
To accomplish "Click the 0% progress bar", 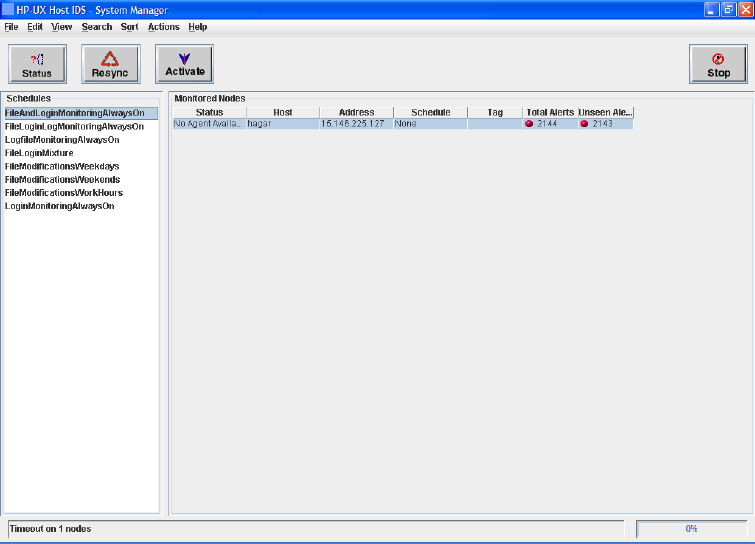I will coord(690,528).
